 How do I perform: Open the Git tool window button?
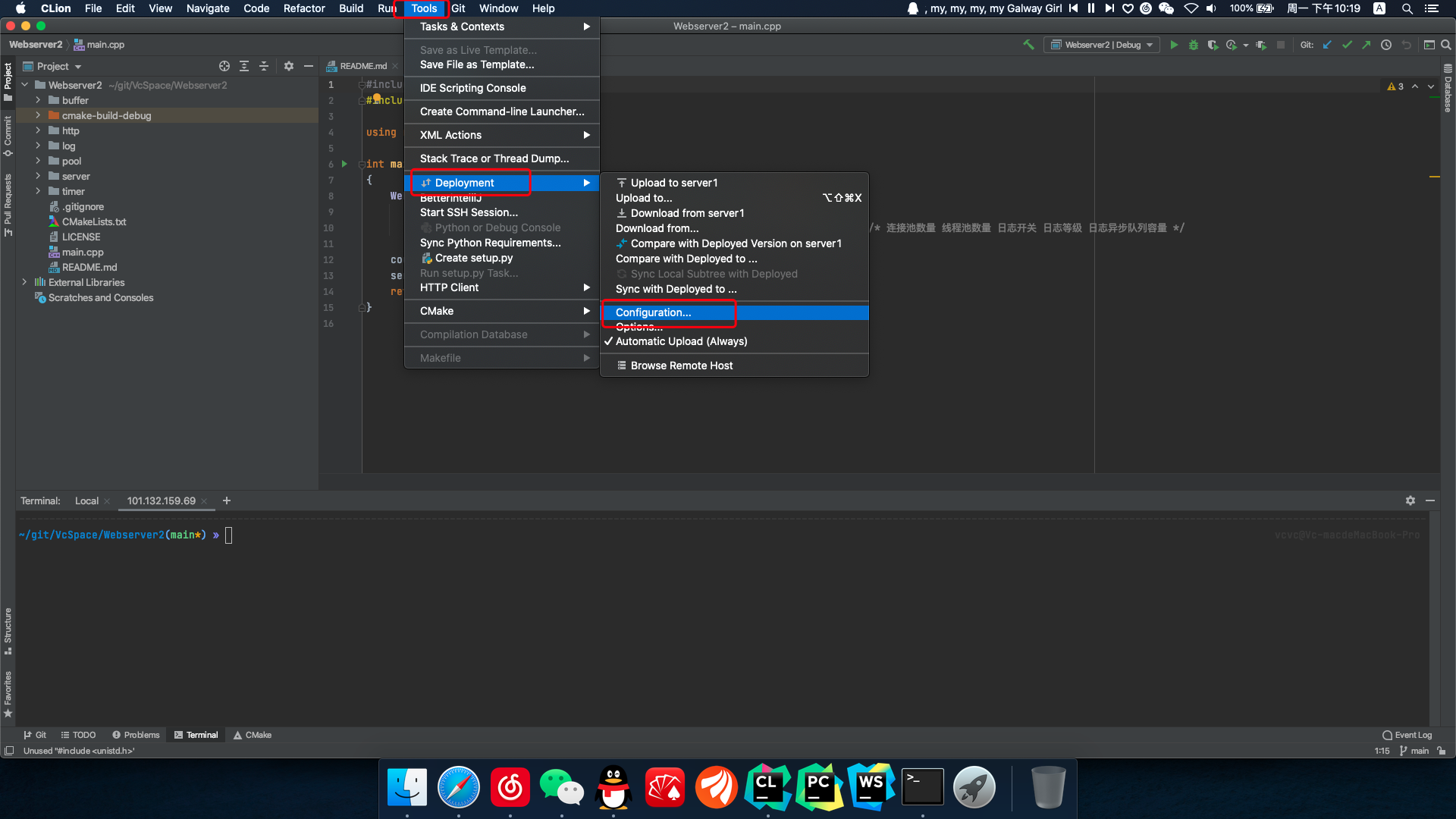coord(35,735)
